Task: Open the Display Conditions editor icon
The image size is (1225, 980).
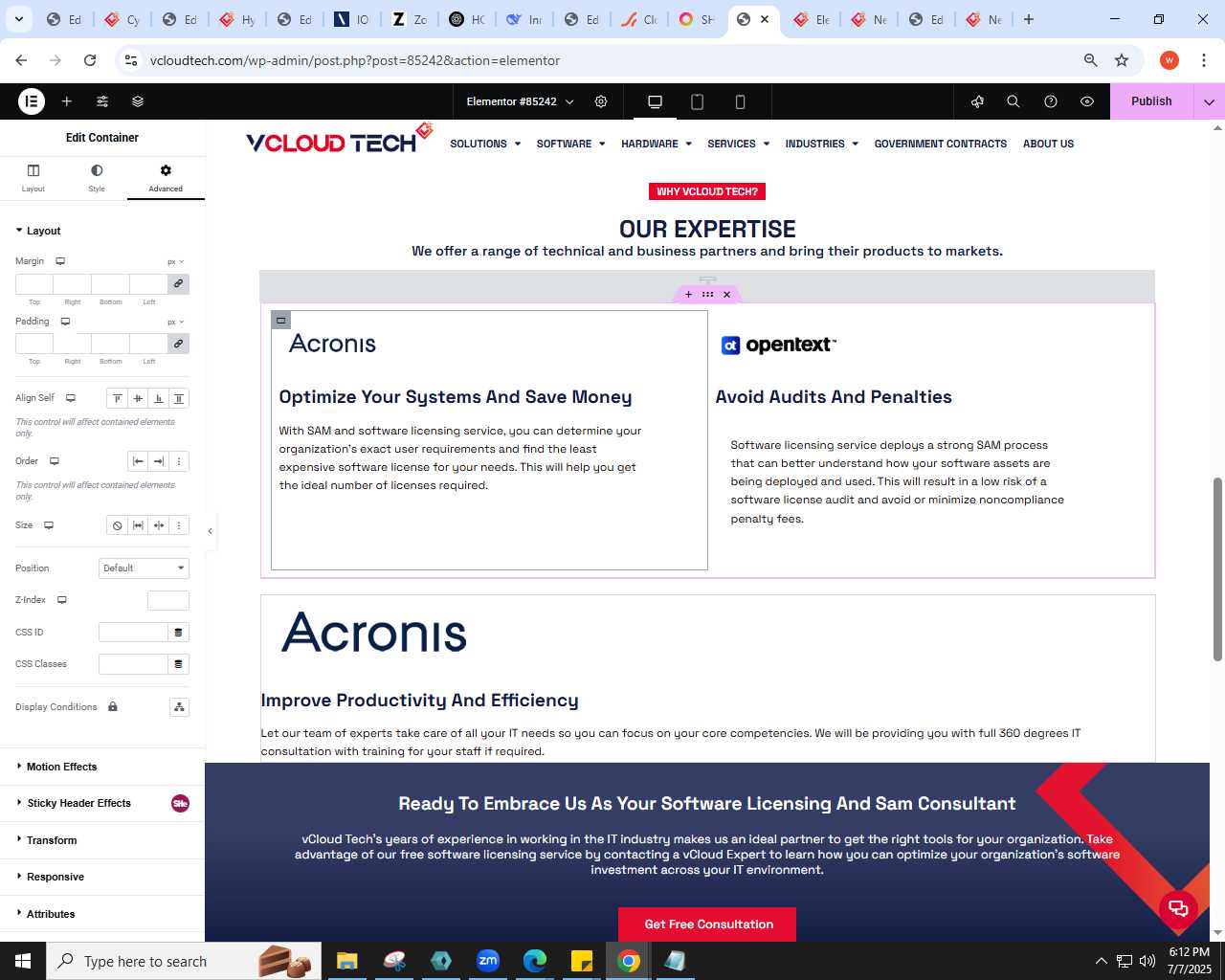Action: click(x=179, y=707)
